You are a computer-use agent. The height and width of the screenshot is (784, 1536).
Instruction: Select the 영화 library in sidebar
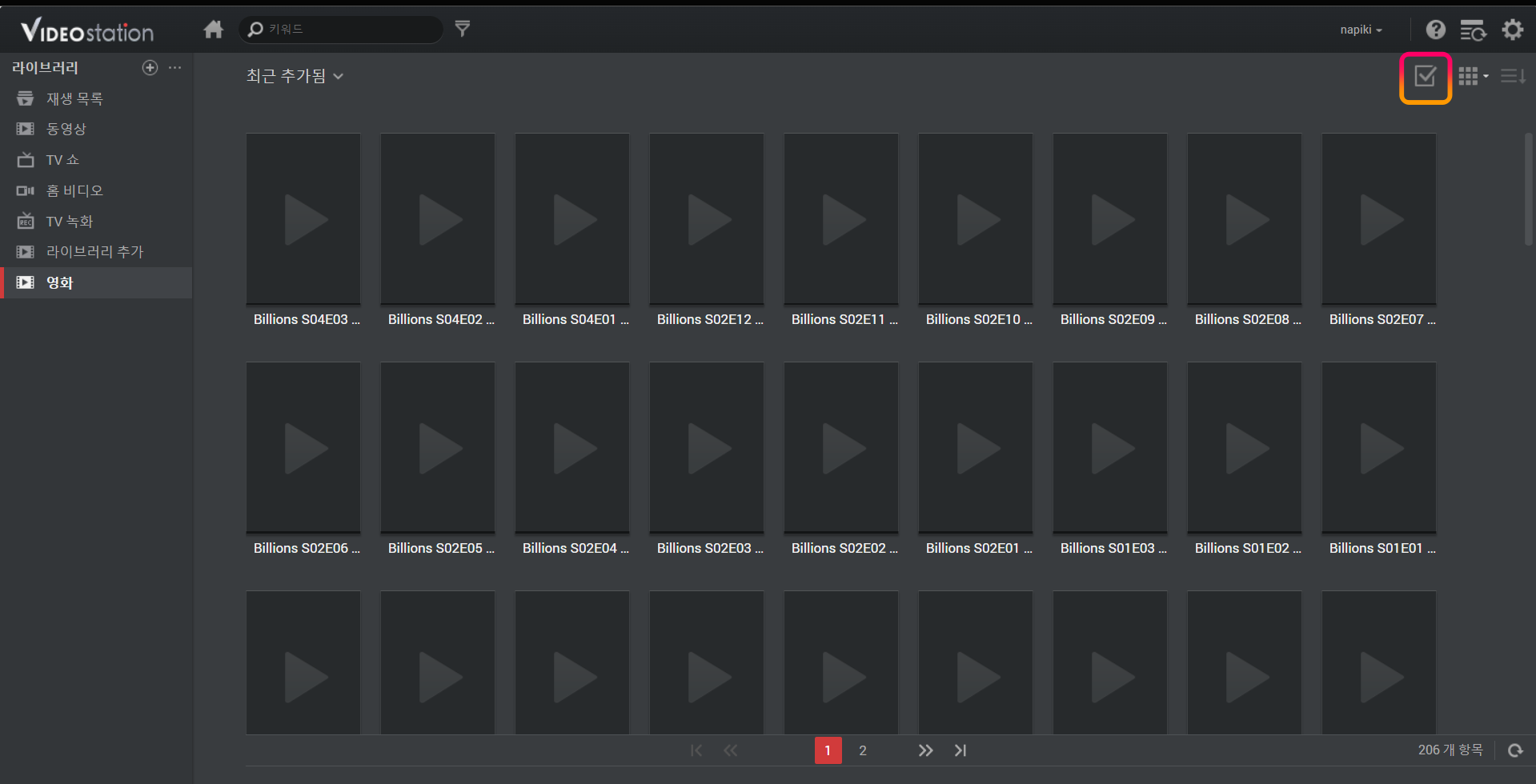96,282
